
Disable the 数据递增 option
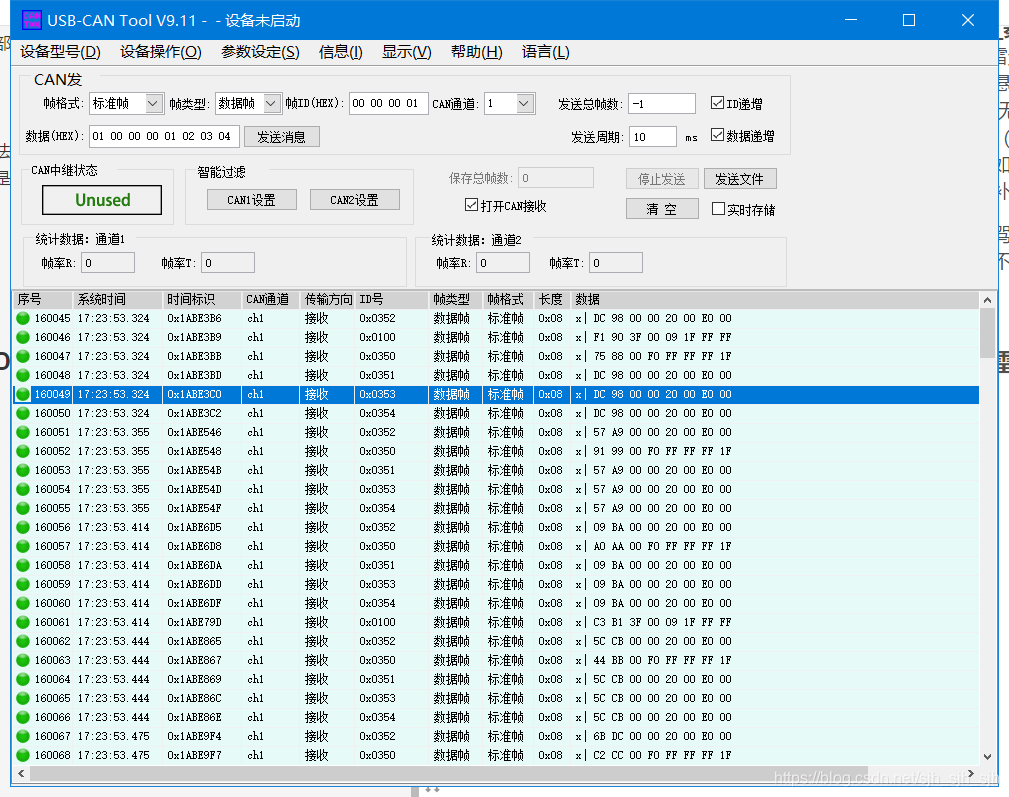[718, 137]
